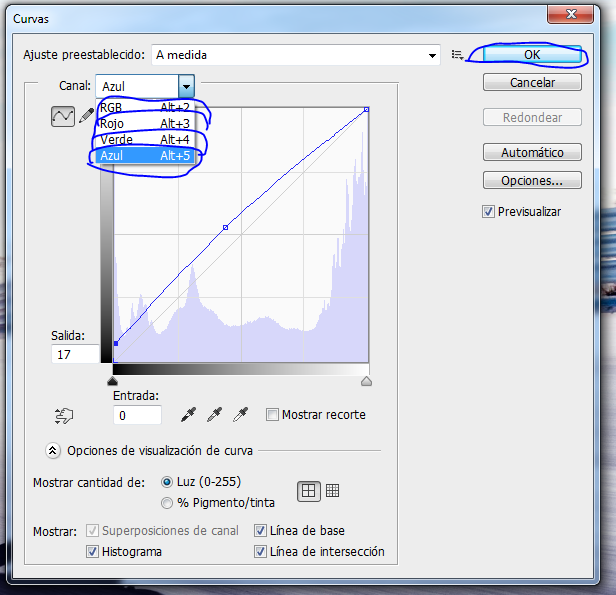Open the preset options menu icon
Screen dimensions: 616x595
point(457,55)
